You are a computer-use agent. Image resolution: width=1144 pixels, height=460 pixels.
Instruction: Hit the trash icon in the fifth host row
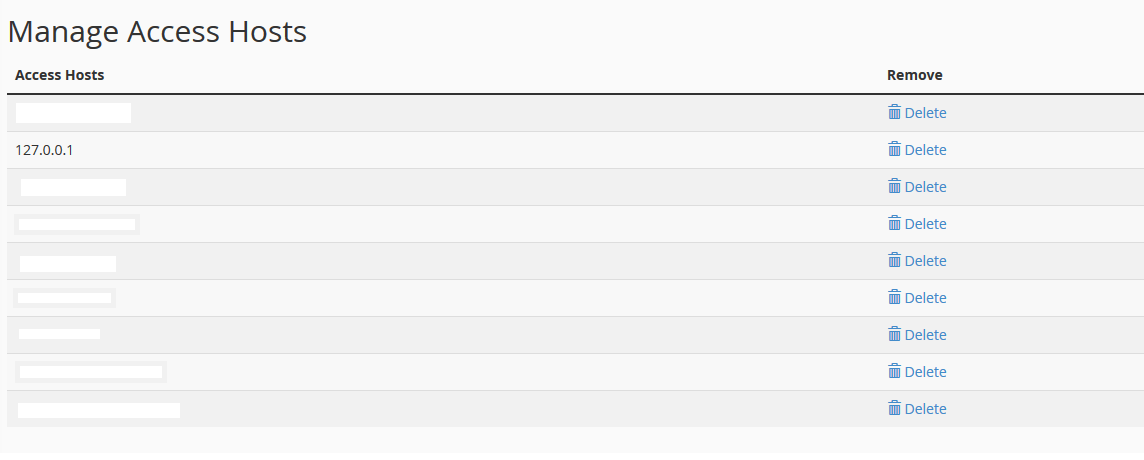tap(894, 260)
